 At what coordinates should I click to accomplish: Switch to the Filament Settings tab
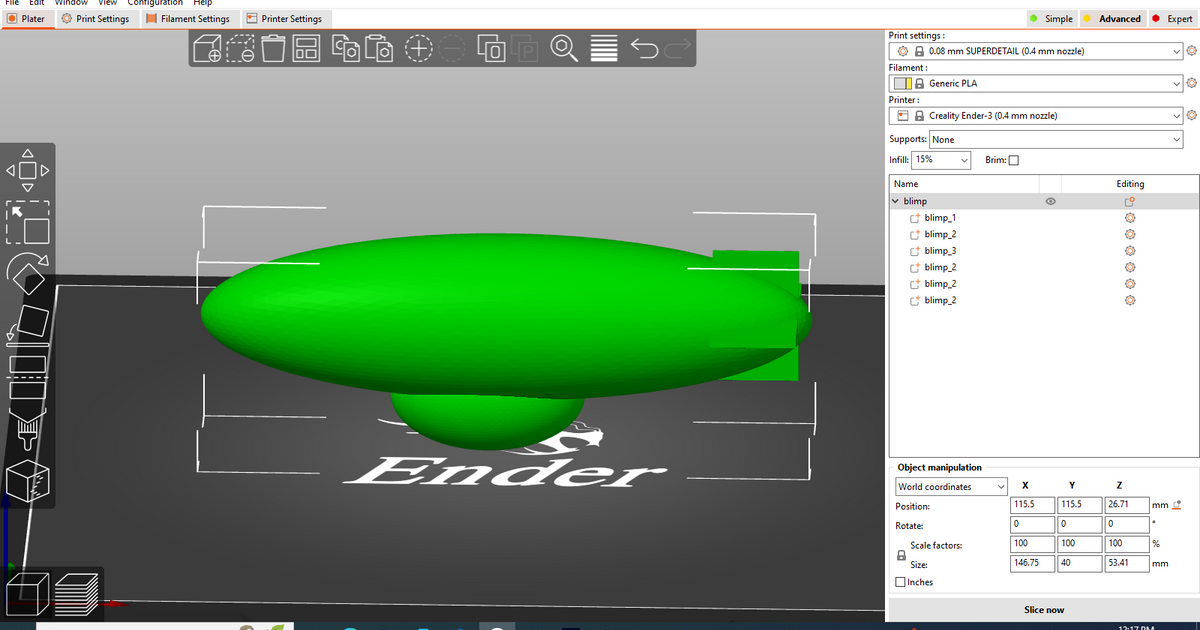tap(188, 18)
